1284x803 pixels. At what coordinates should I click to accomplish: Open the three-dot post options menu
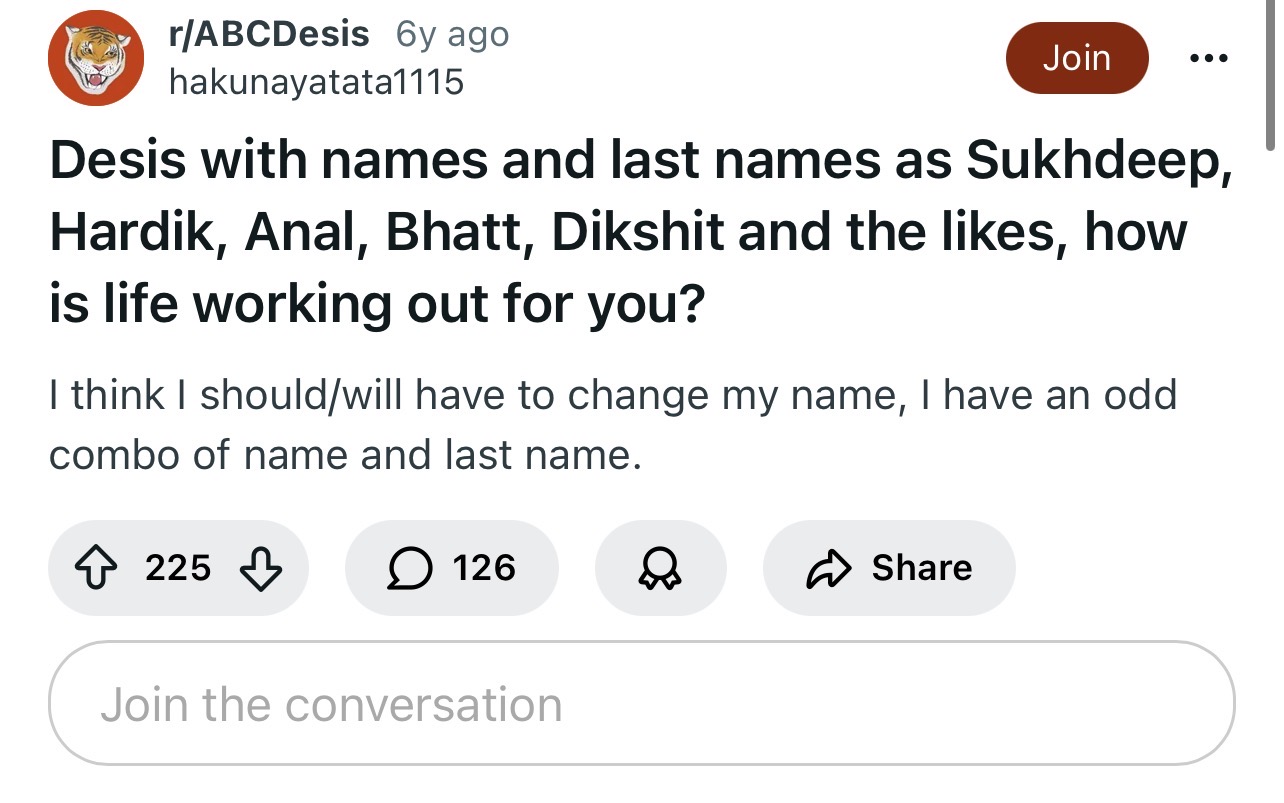click(x=1209, y=57)
